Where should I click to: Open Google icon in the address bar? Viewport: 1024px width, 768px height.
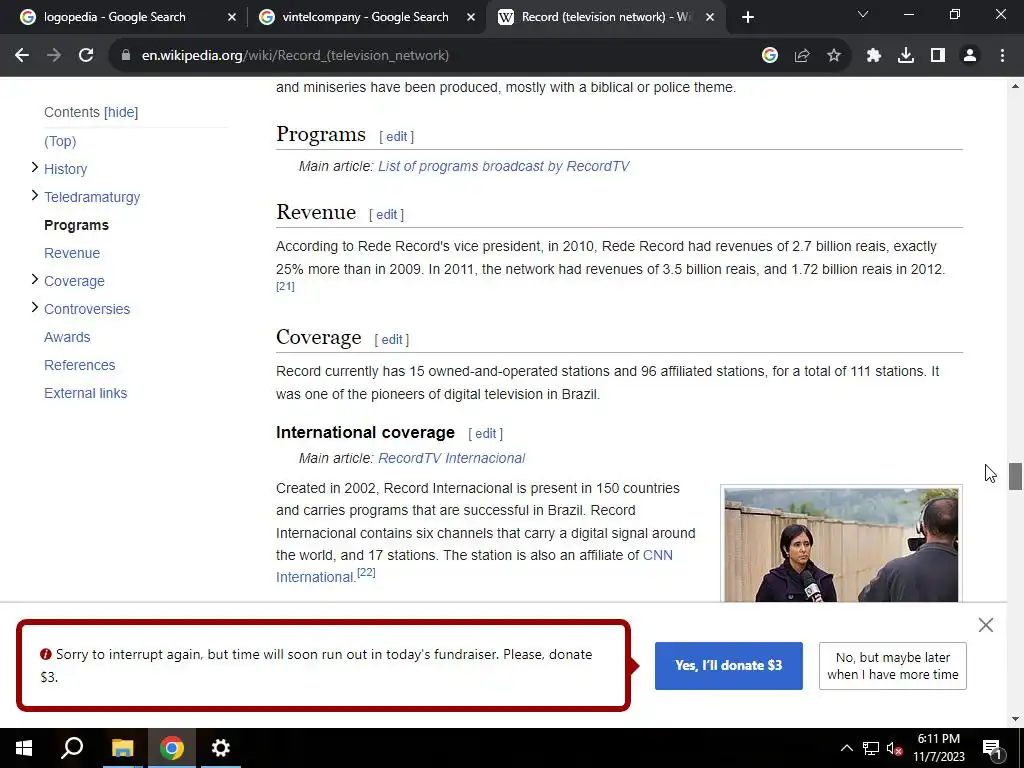(770, 56)
